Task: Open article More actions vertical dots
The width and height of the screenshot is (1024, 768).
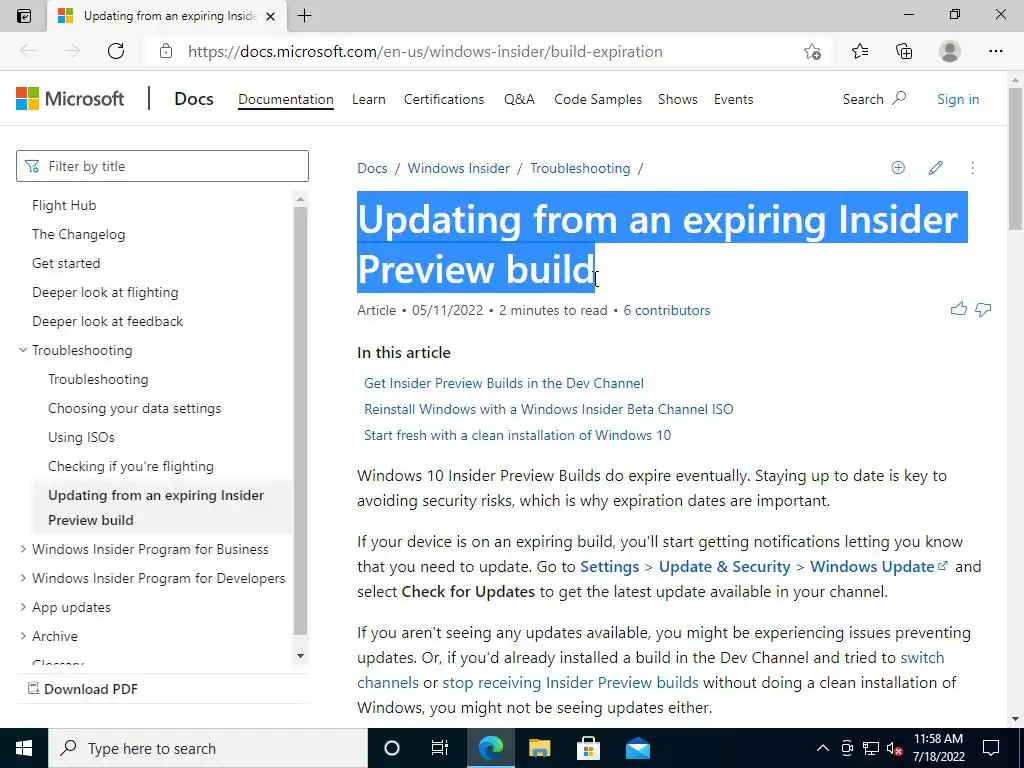Action: 972,168
